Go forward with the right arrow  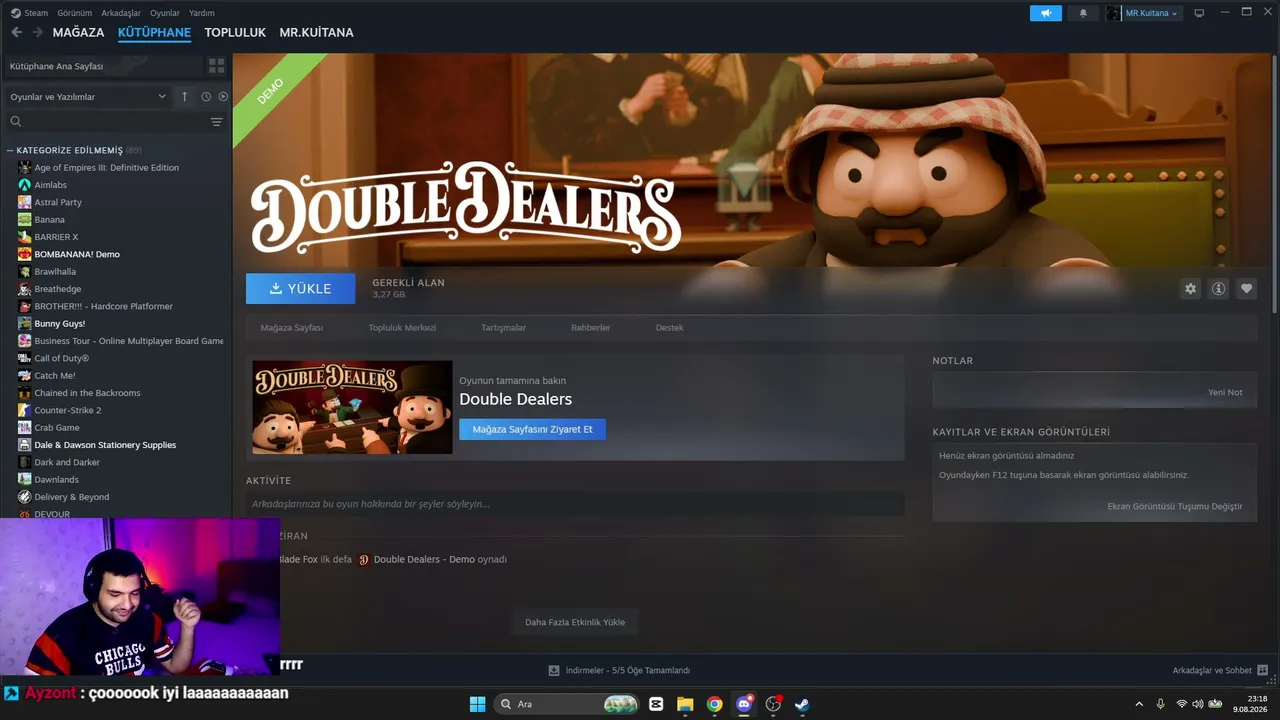tap(37, 32)
